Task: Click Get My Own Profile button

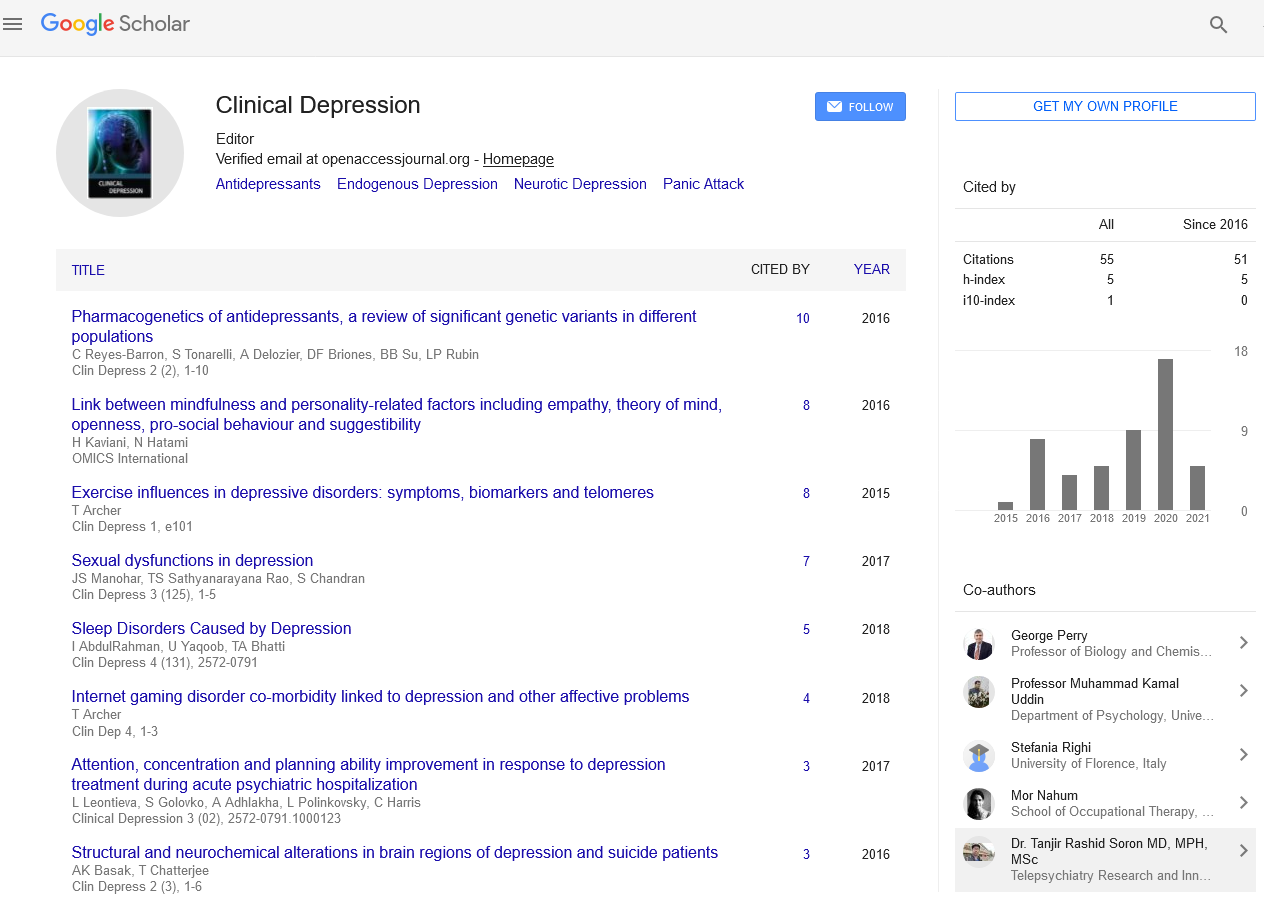Action: pos(1105,107)
